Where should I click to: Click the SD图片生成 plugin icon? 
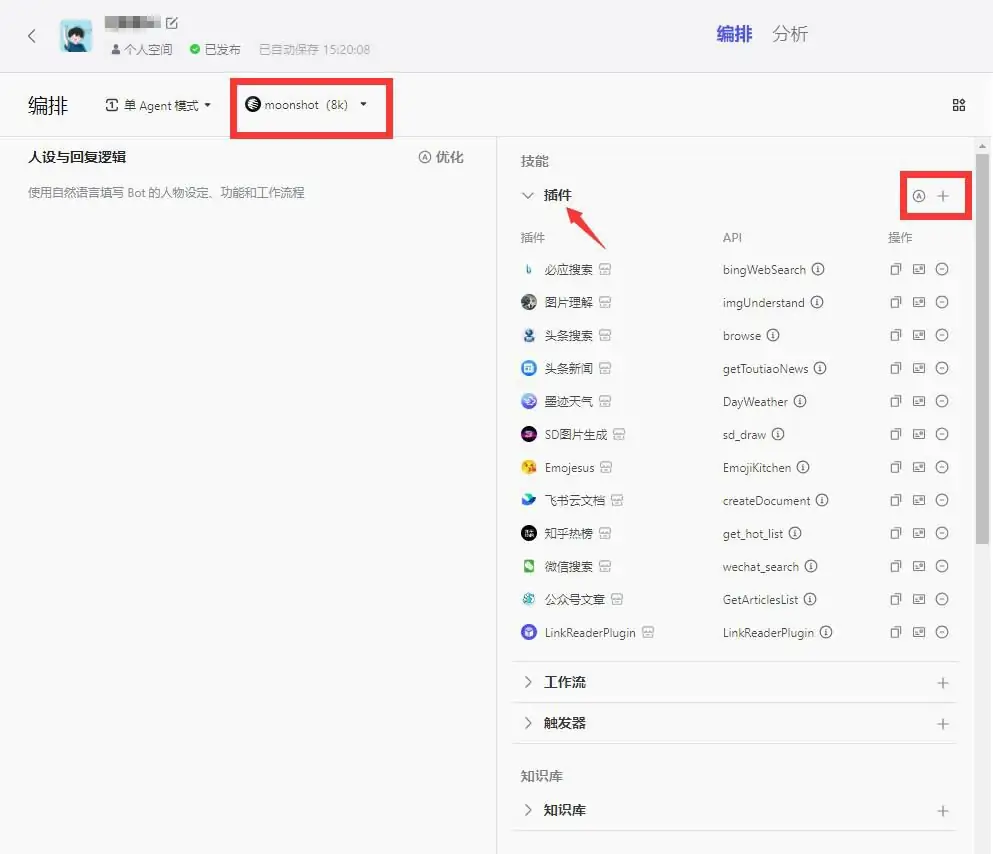point(530,434)
